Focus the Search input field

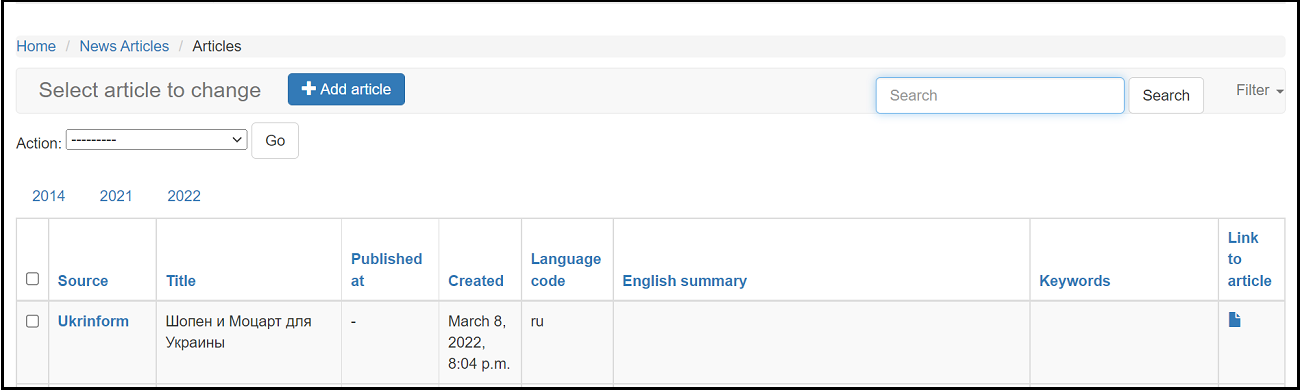click(1000, 95)
